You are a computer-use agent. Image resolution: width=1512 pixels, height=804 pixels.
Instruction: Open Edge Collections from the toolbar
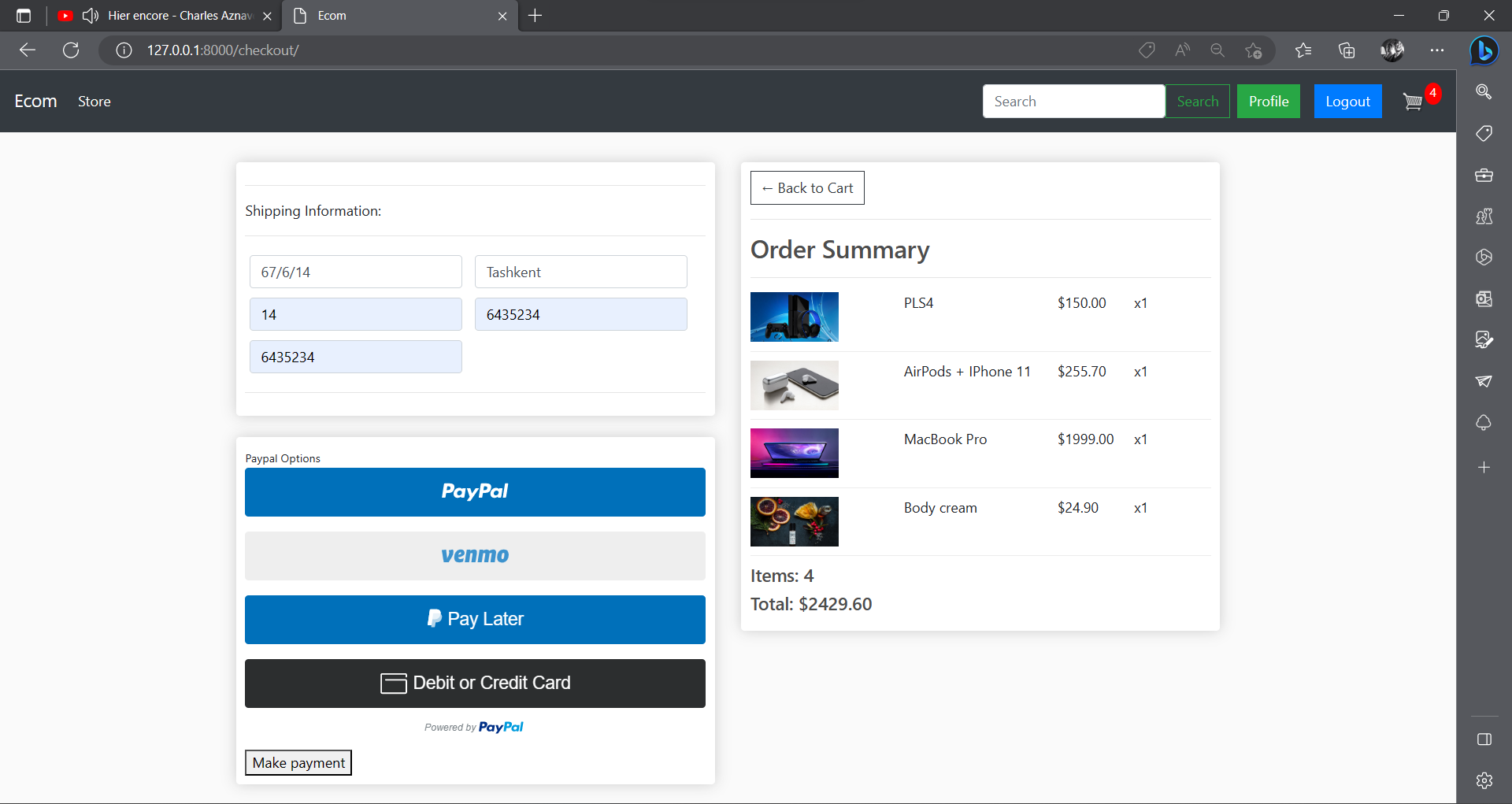coord(1347,50)
